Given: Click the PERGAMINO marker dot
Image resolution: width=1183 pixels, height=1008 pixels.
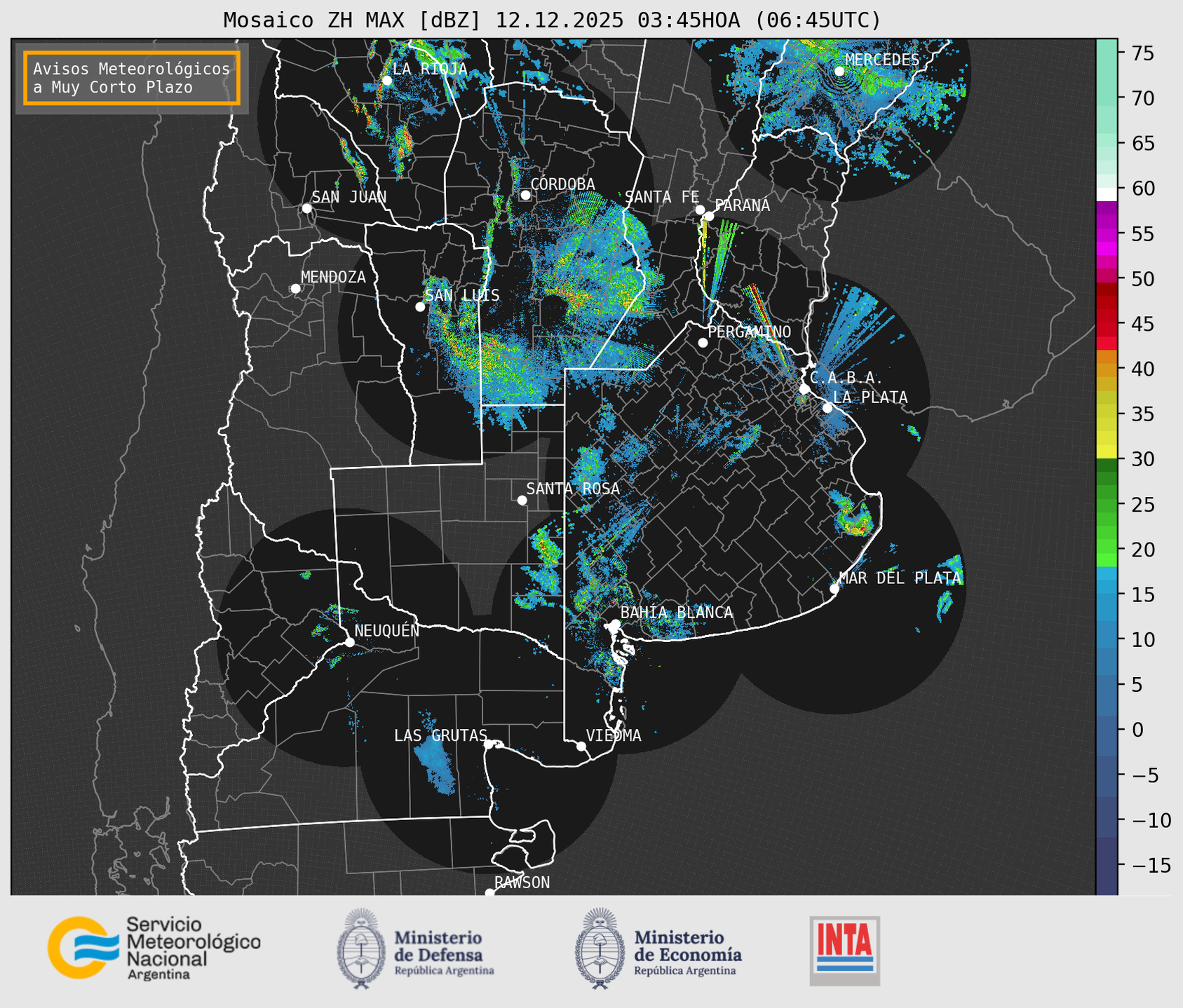Looking at the screenshot, I should click(x=703, y=343).
